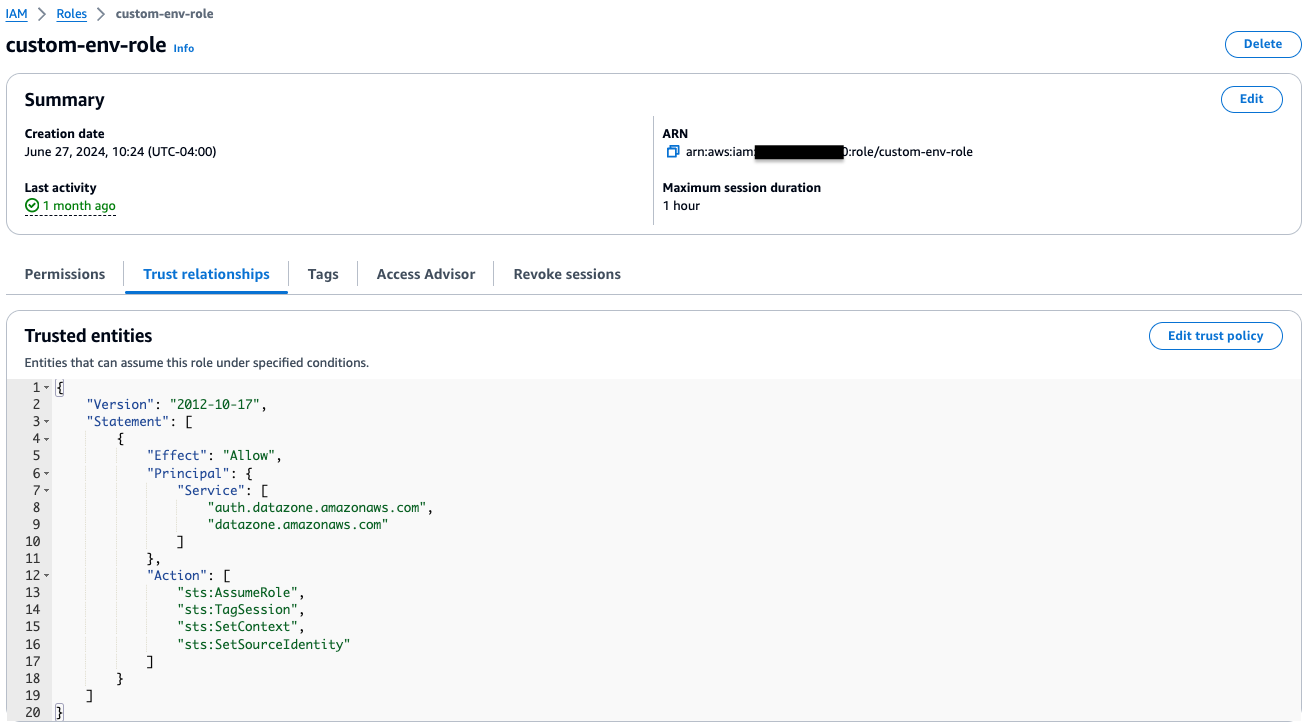Open the Info link beside the role name

coord(184,48)
